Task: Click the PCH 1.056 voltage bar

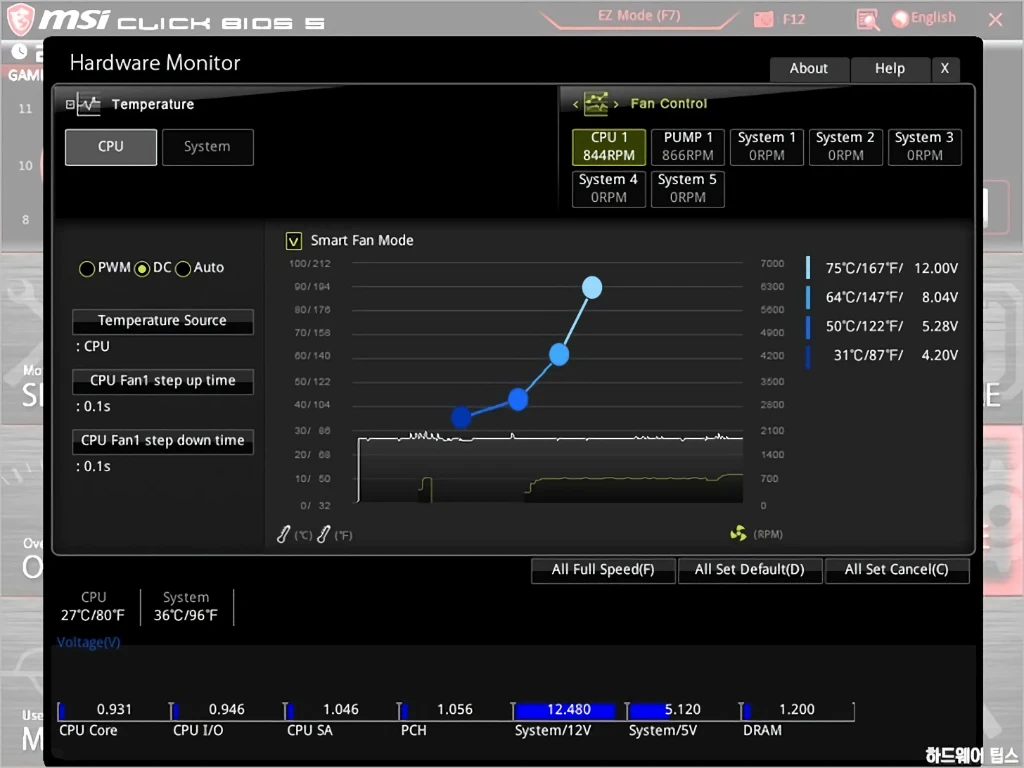Action: coord(456,711)
